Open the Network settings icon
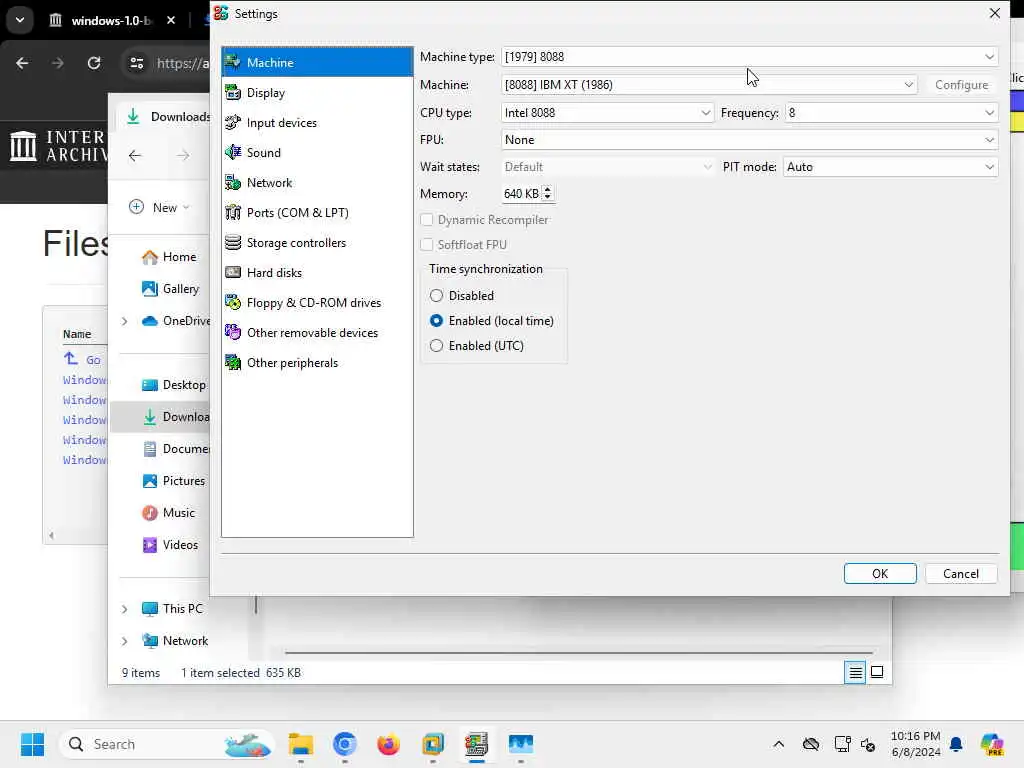This screenshot has width=1024, height=768. tap(232, 182)
